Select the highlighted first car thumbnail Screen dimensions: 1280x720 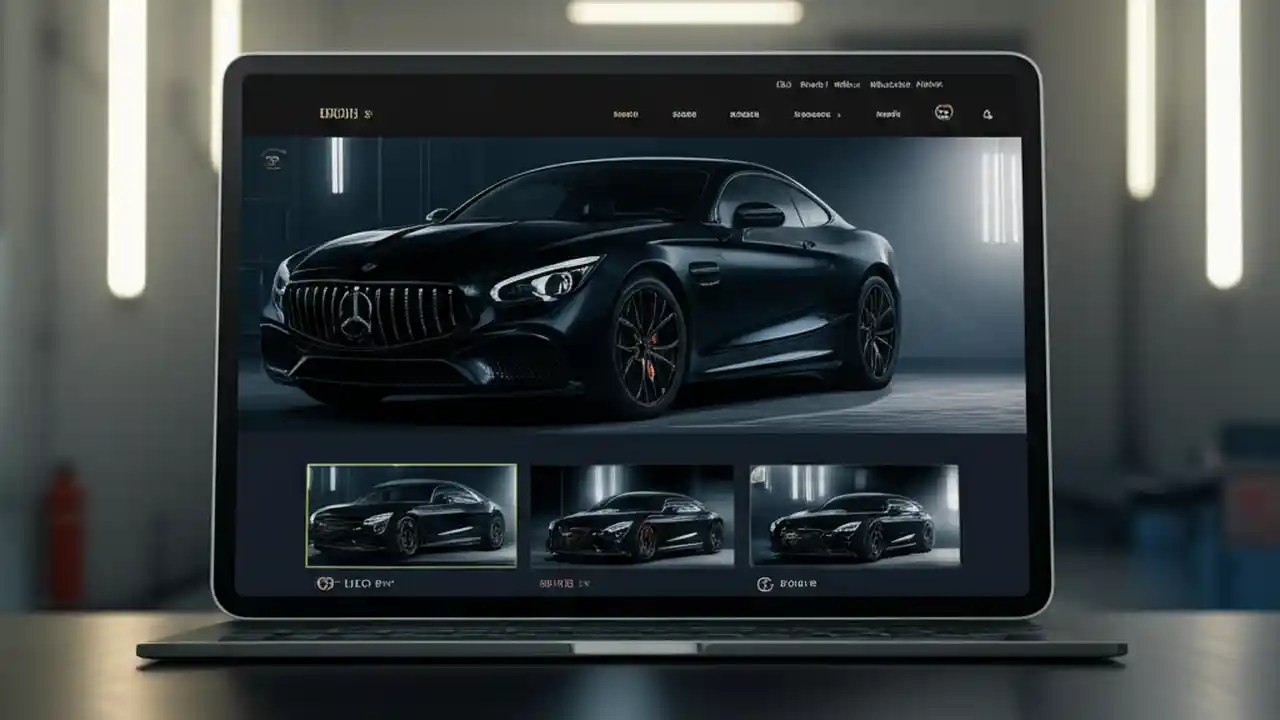410,515
